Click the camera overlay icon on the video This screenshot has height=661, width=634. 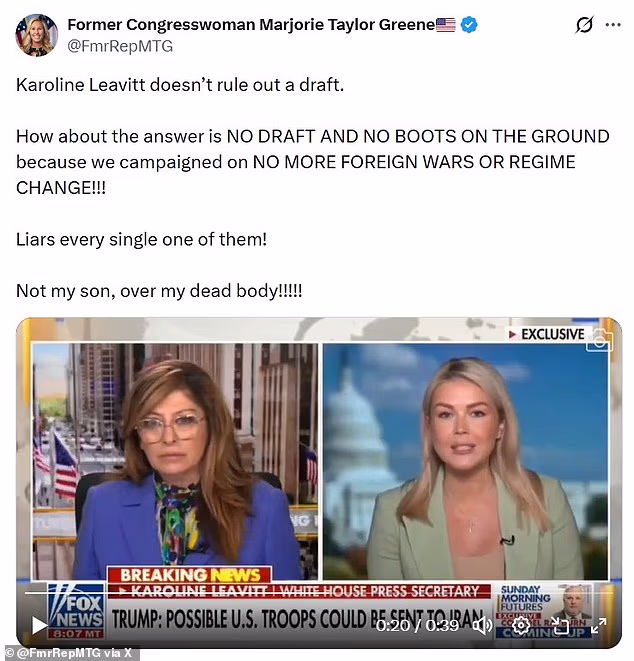[599, 340]
